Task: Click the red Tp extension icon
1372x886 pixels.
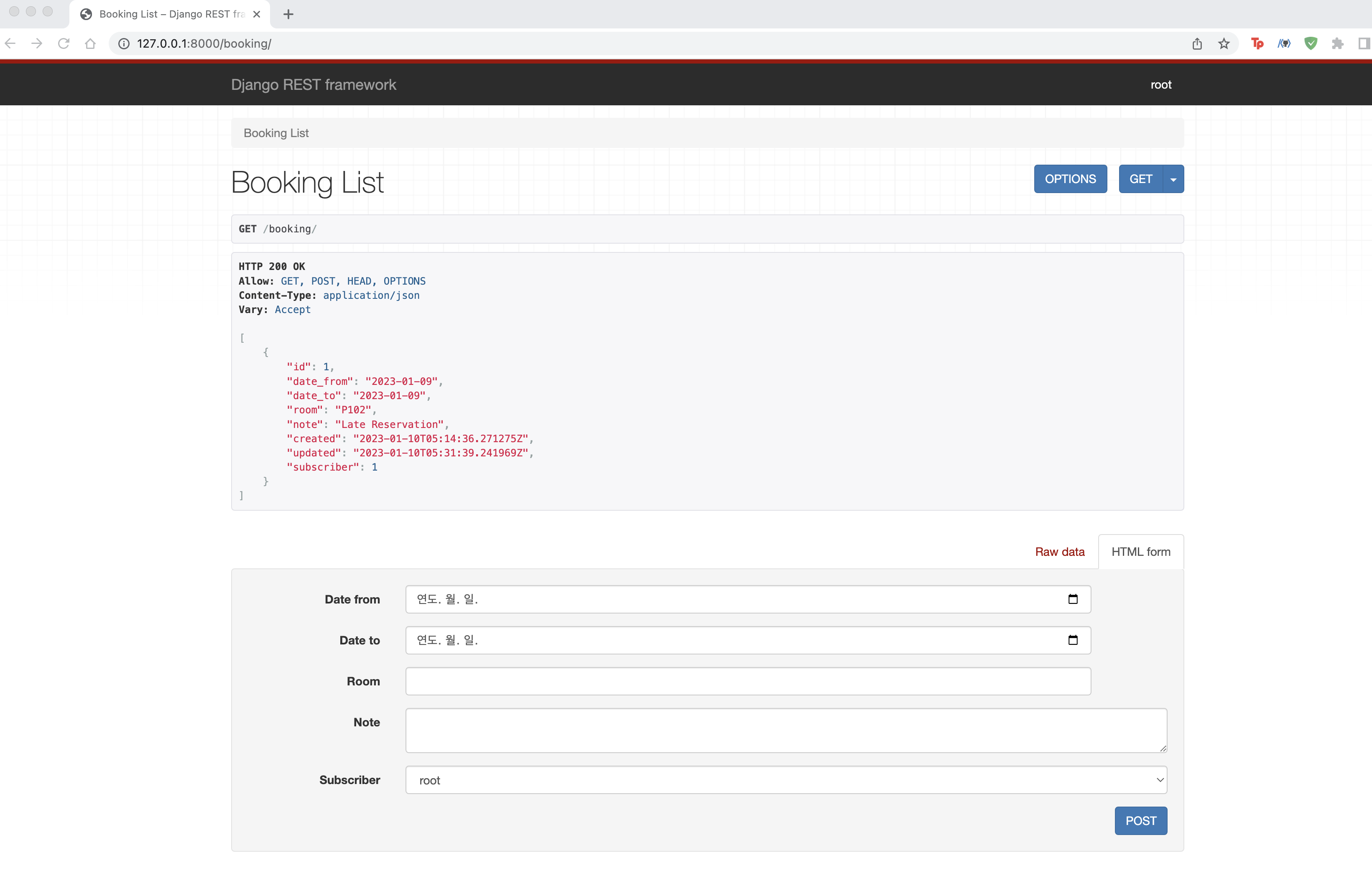Action: (1257, 44)
